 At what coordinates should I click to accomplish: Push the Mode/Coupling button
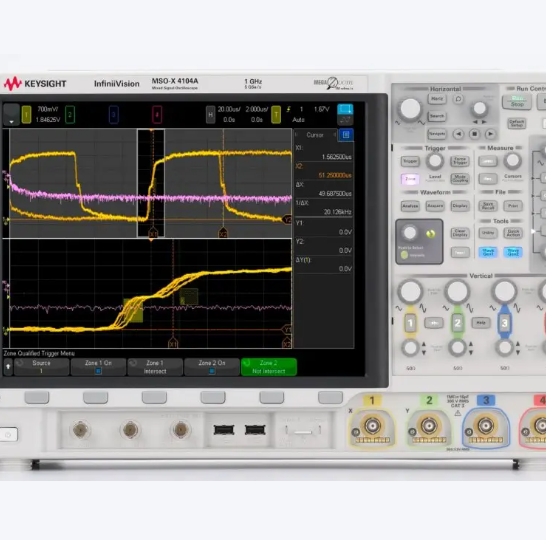pyautogui.click(x=460, y=179)
